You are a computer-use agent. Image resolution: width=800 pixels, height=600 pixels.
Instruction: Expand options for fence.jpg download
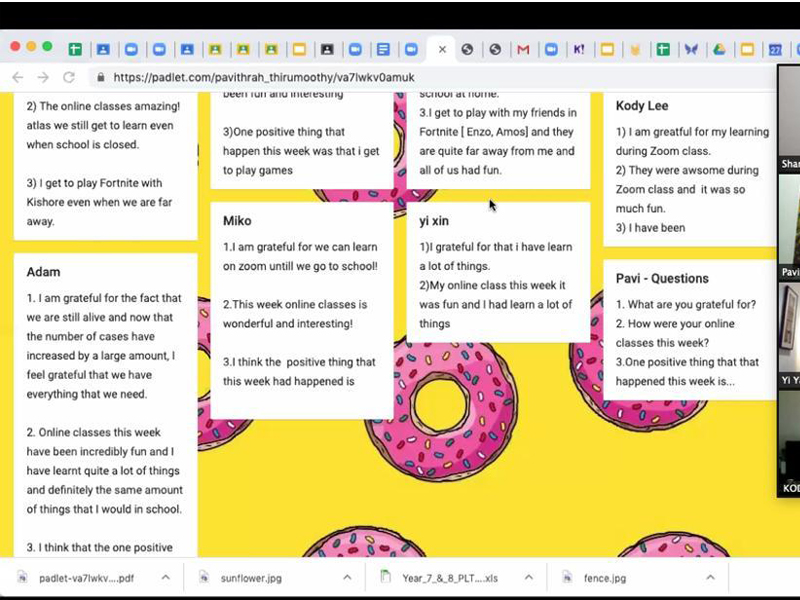click(x=711, y=578)
